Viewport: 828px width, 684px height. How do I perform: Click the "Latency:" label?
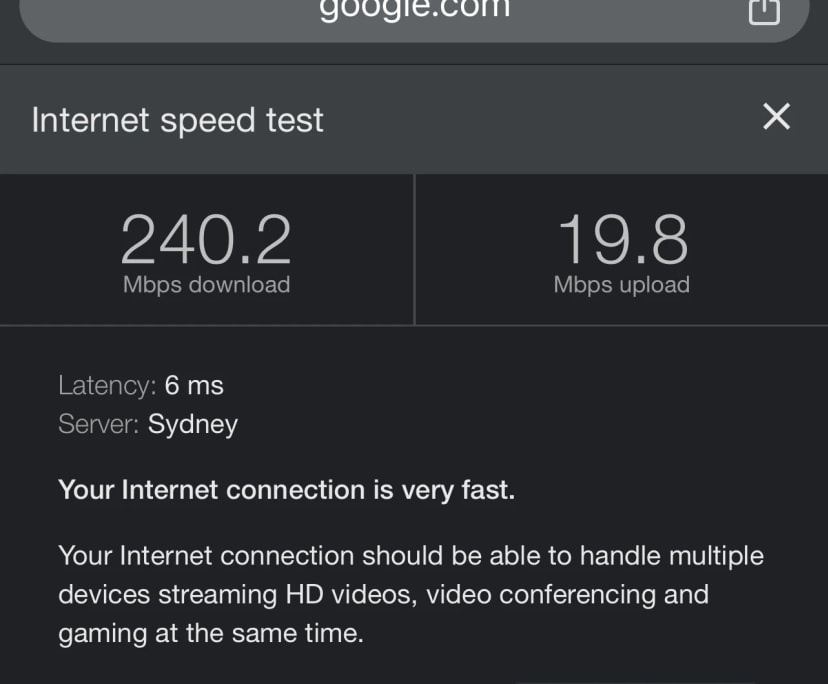(107, 385)
